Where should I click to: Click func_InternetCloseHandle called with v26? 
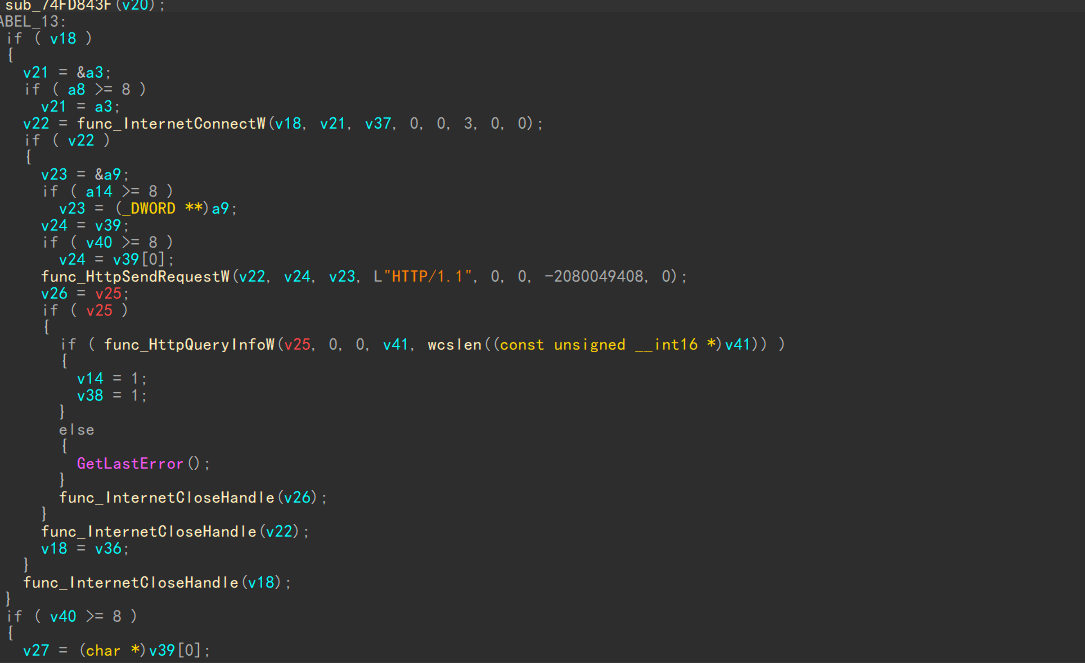(x=166, y=497)
